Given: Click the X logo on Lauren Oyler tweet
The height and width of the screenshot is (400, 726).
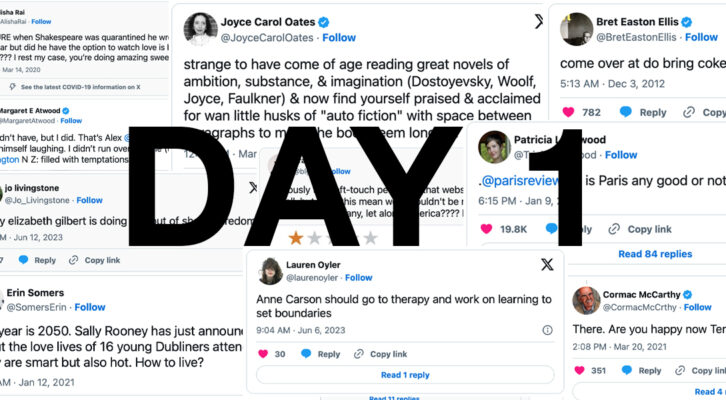Looking at the screenshot, I should pyautogui.click(x=547, y=264).
